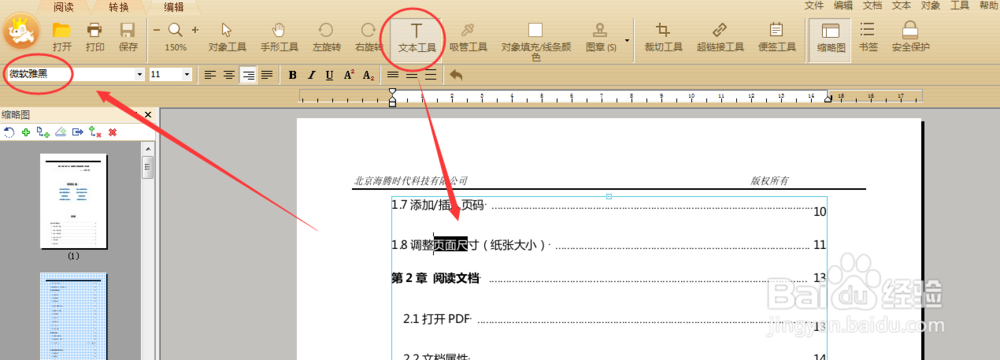Align text left
This screenshot has width=1000, height=360.
[x=210, y=75]
